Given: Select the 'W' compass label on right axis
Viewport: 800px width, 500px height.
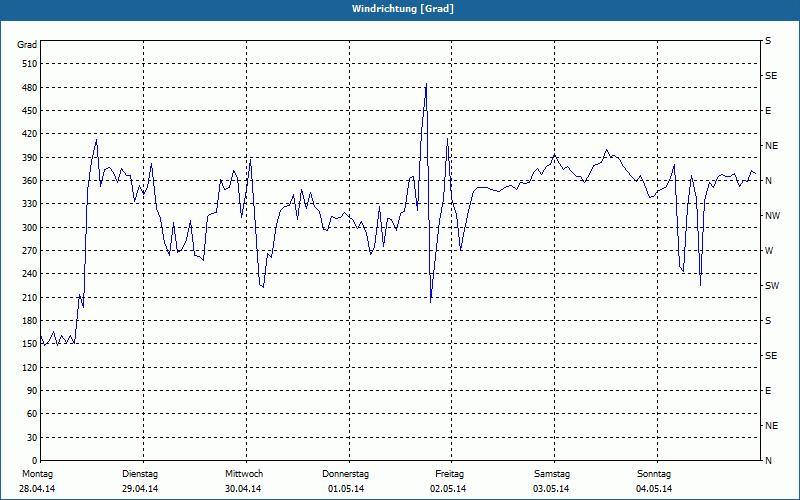Looking at the screenshot, I should (x=769, y=251).
